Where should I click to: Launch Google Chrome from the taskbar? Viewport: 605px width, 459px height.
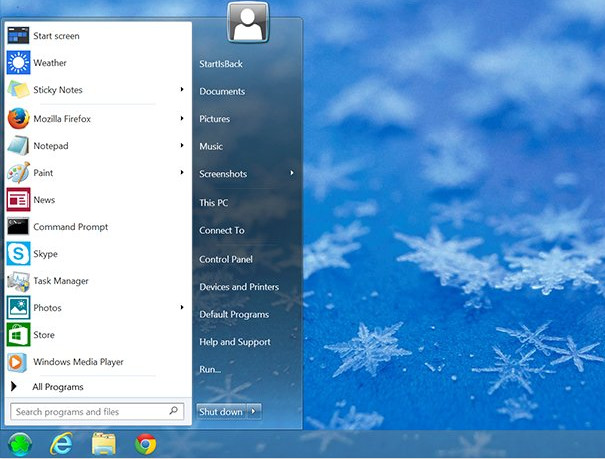[x=145, y=444]
